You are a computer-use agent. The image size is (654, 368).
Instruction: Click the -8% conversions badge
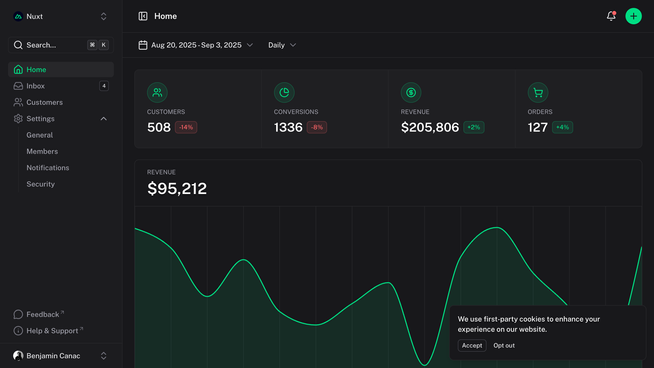(x=317, y=127)
